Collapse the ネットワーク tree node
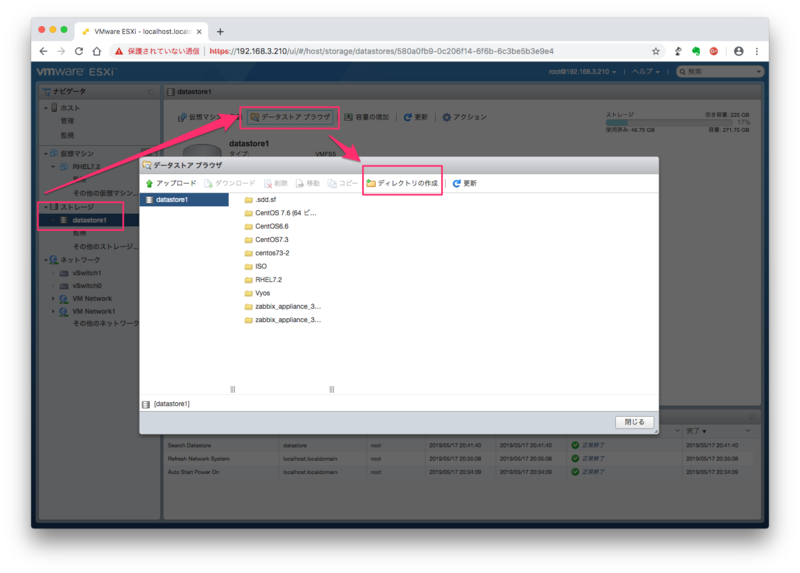Image resolution: width=800 pixels, height=573 pixels. 46,260
